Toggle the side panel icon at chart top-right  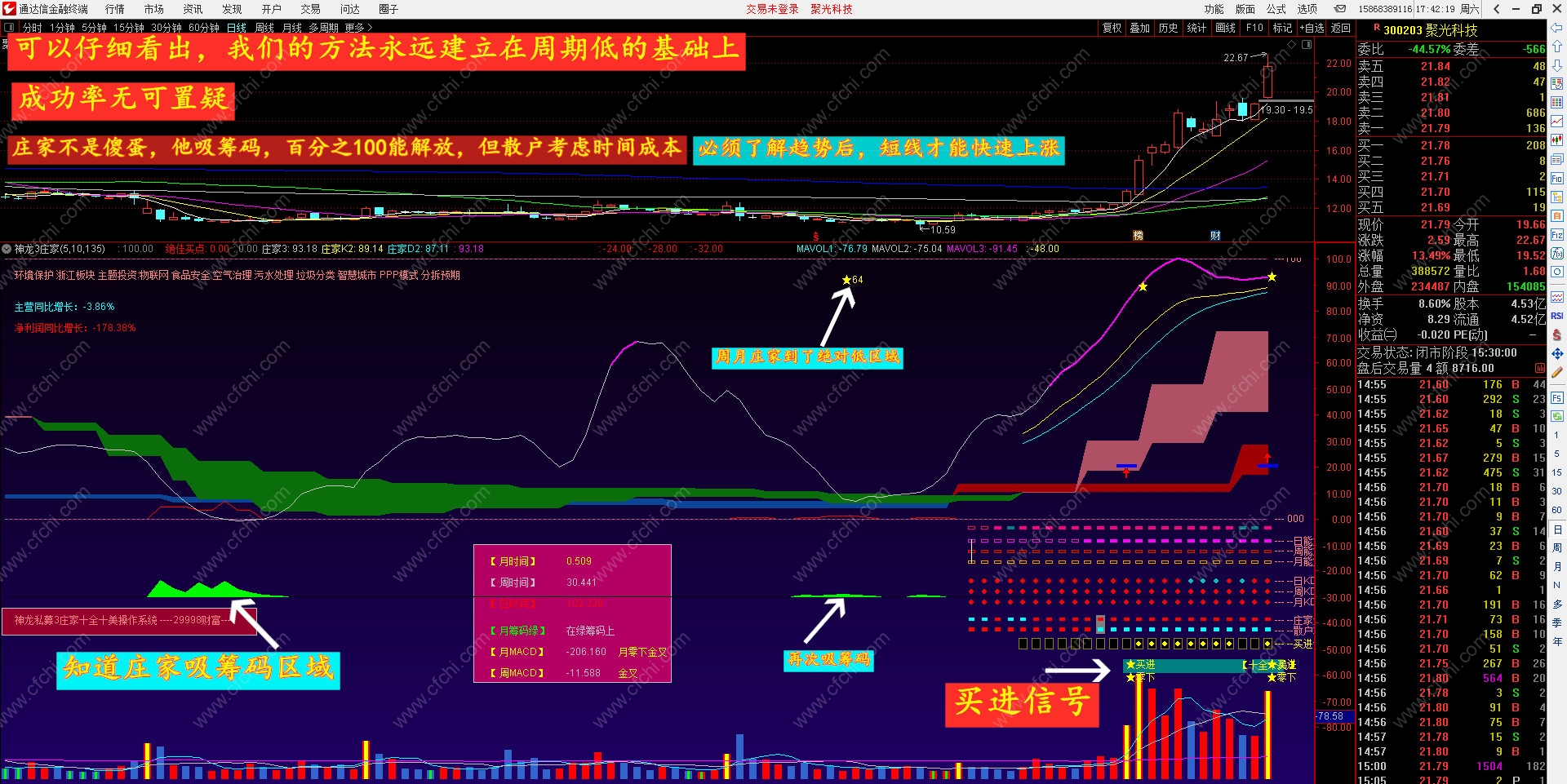1307,45
